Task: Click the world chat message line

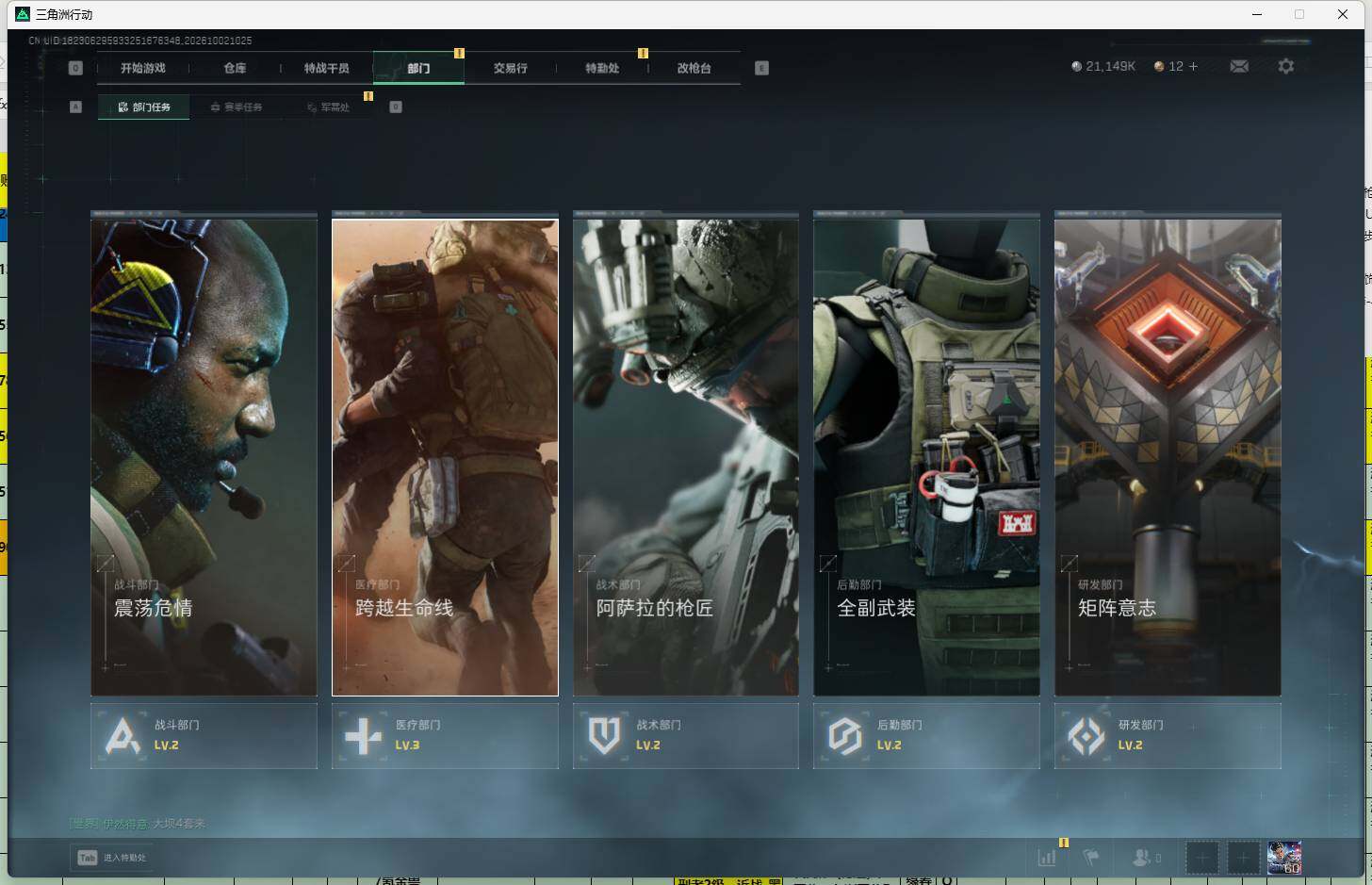Action: (x=138, y=823)
